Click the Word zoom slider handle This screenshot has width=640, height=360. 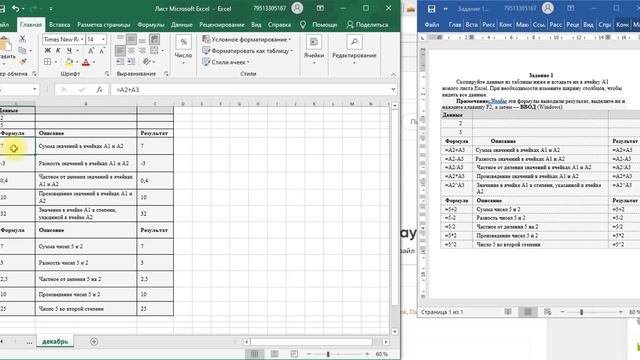coord(581,312)
